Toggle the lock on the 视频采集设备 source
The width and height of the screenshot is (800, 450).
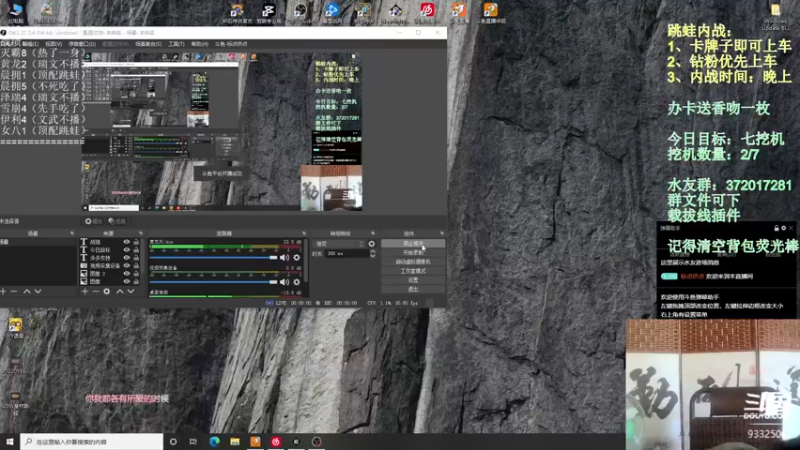pos(136,266)
